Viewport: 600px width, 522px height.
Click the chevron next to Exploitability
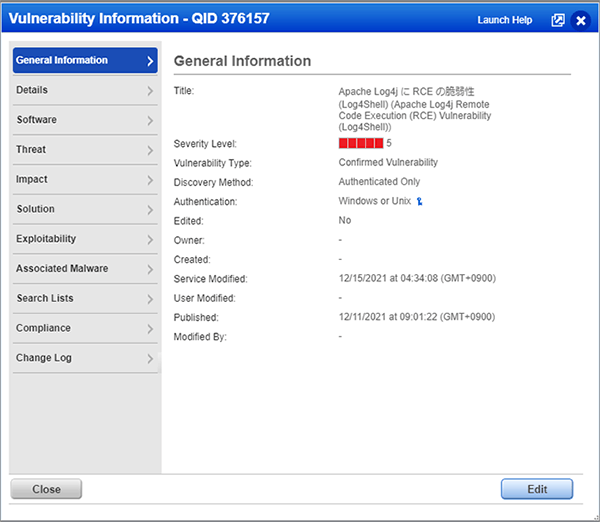pos(150,240)
